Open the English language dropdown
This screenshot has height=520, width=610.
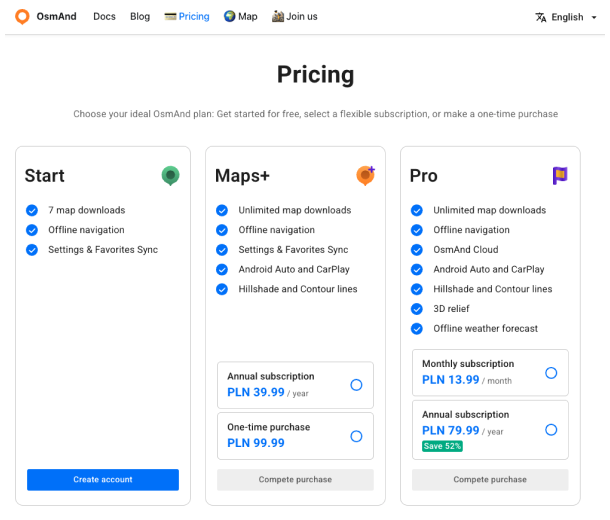pos(567,17)
